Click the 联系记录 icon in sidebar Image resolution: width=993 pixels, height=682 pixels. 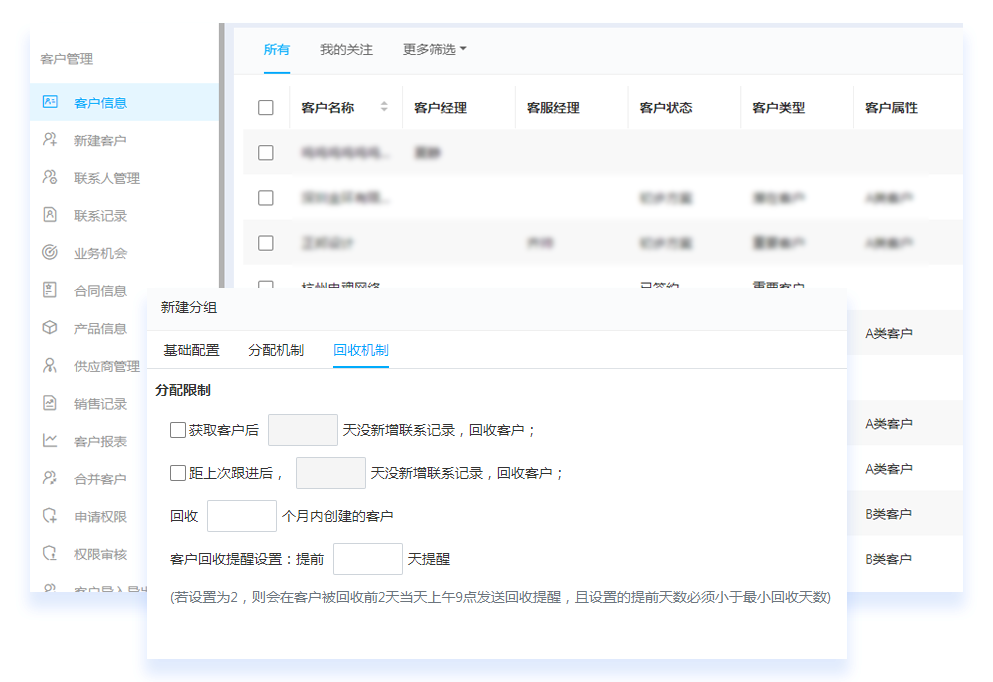click(49, 215)
